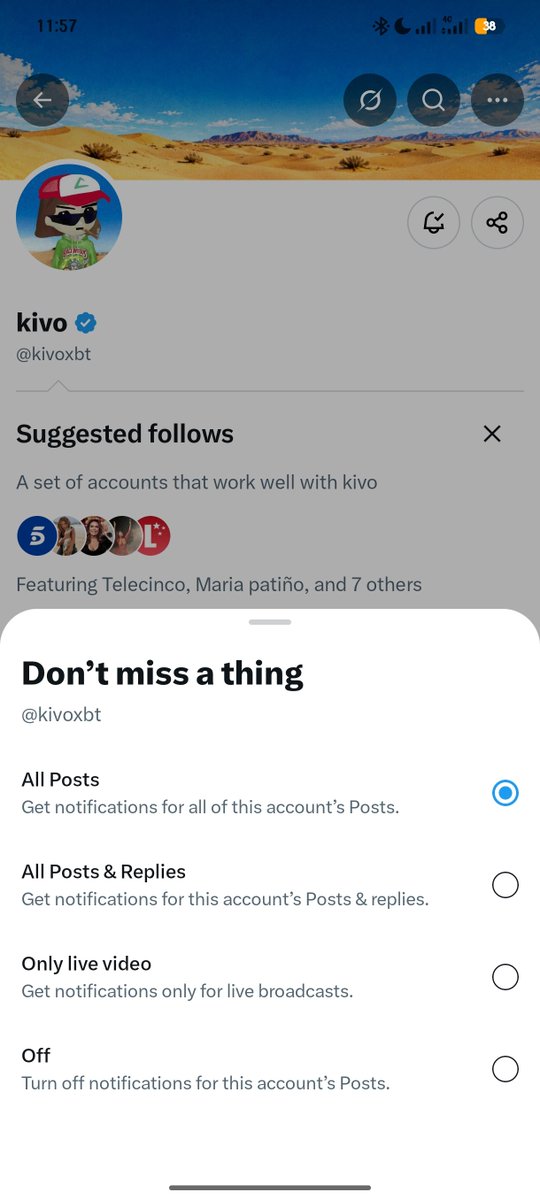Image resolution: width=540 pixels, height=1200 pixels.
Task: Tap the battery indicator in status bar
Action: click(x=489, y=26)
